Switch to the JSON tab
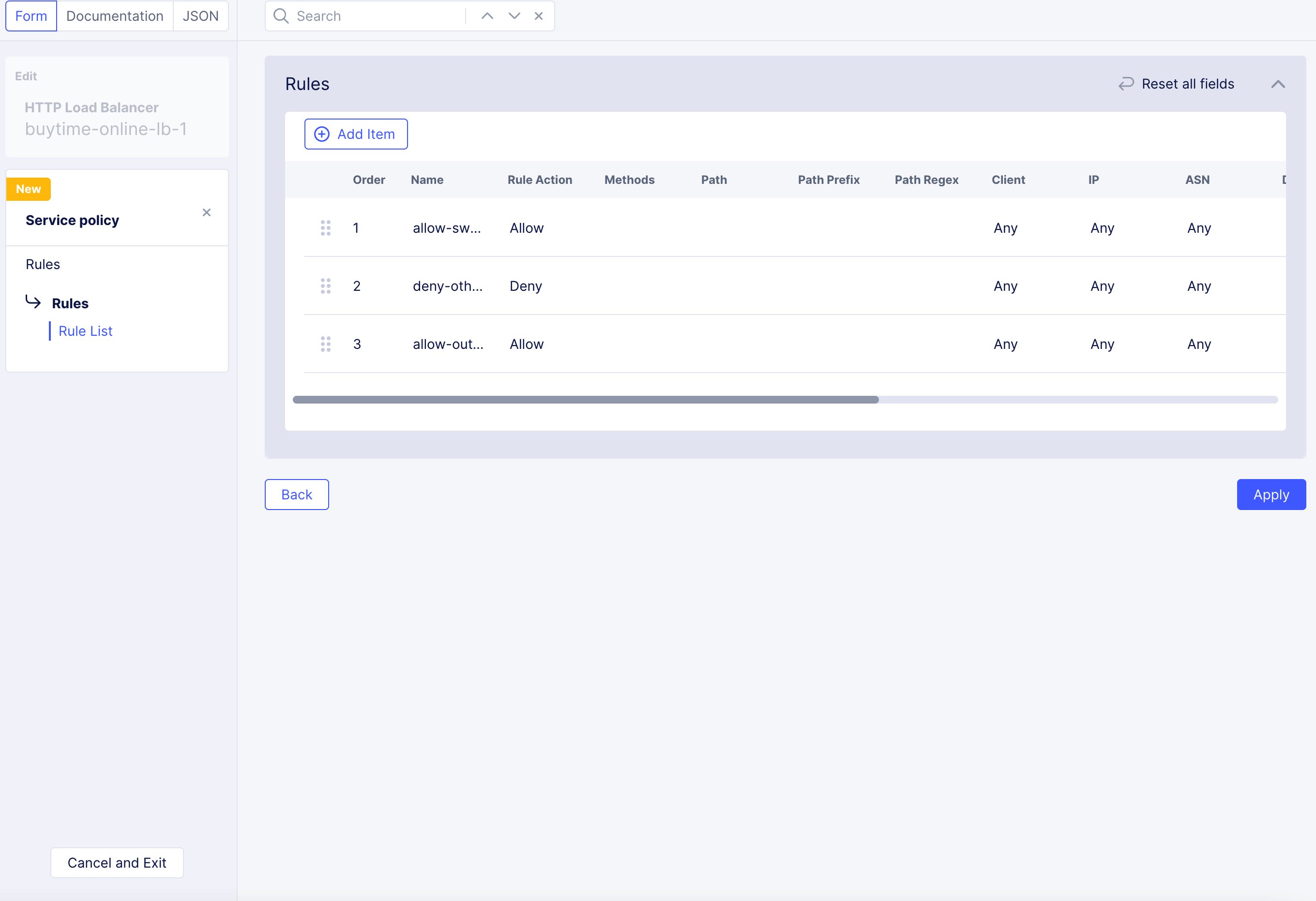Image resolution: width=1316 pixels, height=901 pixels. coord(200,16)
